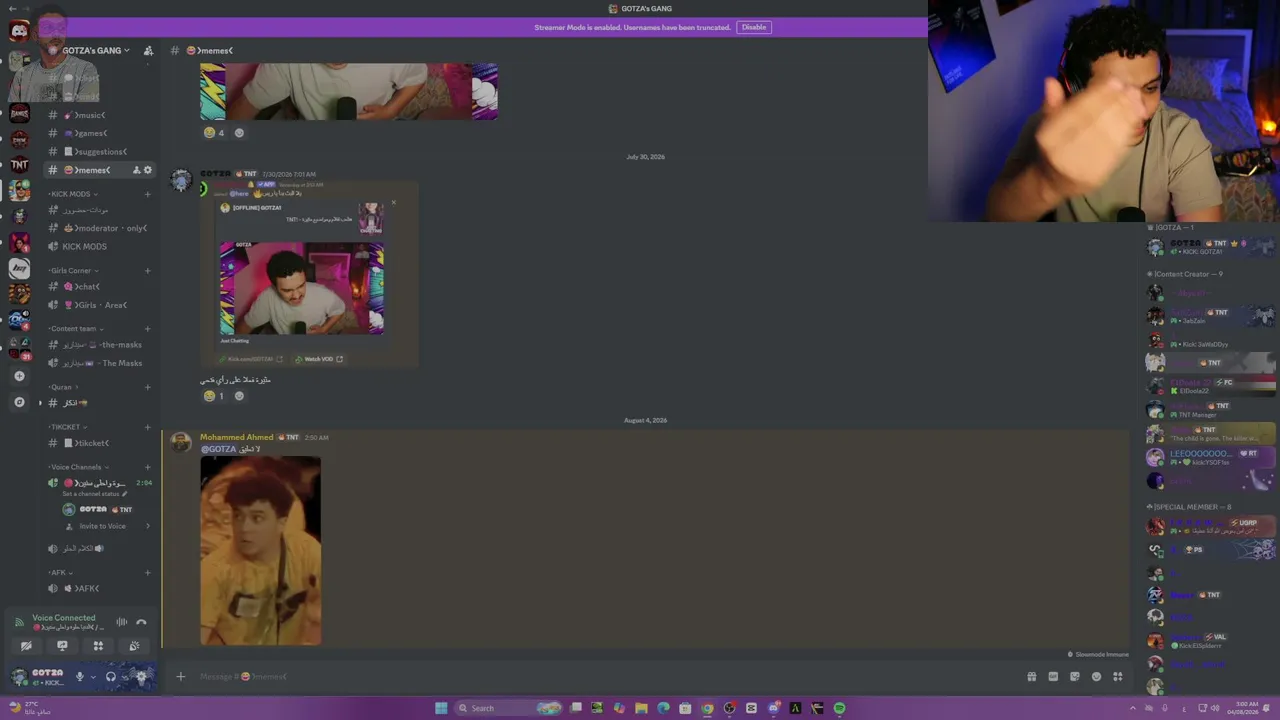Open user settings gear

pos(141,677)
